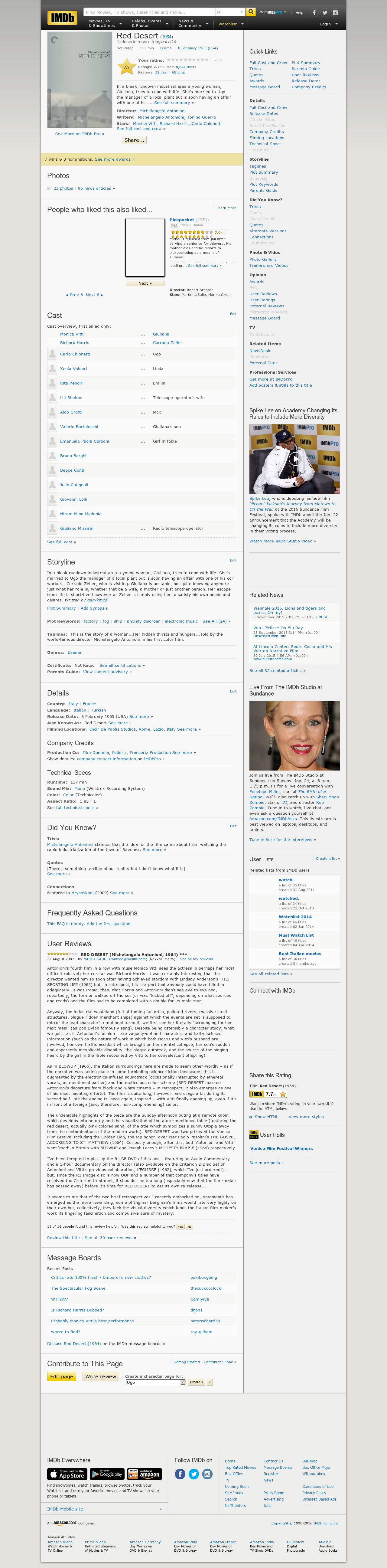Set your rating with the star slider
The image size is (387, 1568).
click(187, 60)
